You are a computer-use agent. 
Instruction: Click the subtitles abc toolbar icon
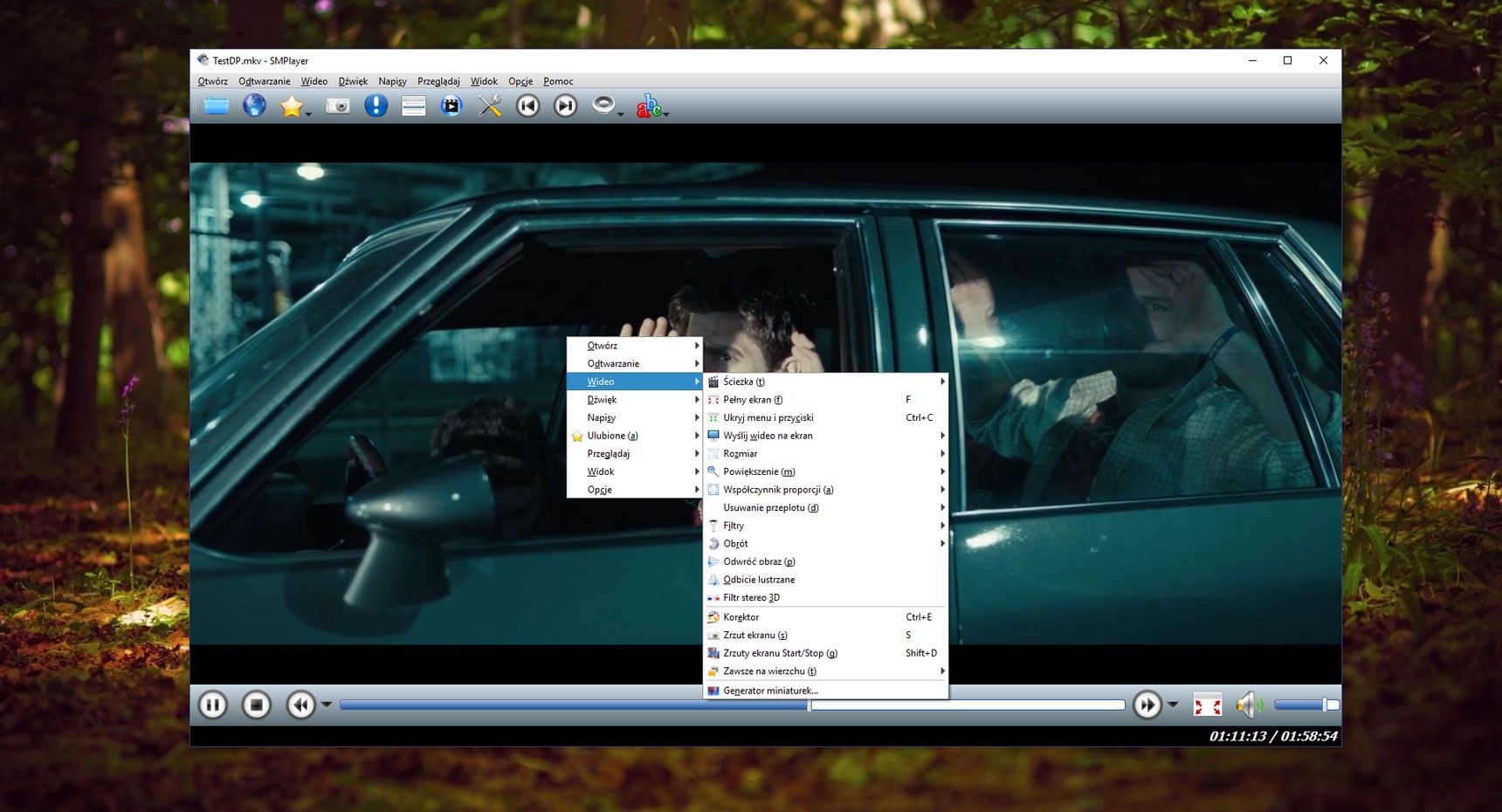[649, 107]
